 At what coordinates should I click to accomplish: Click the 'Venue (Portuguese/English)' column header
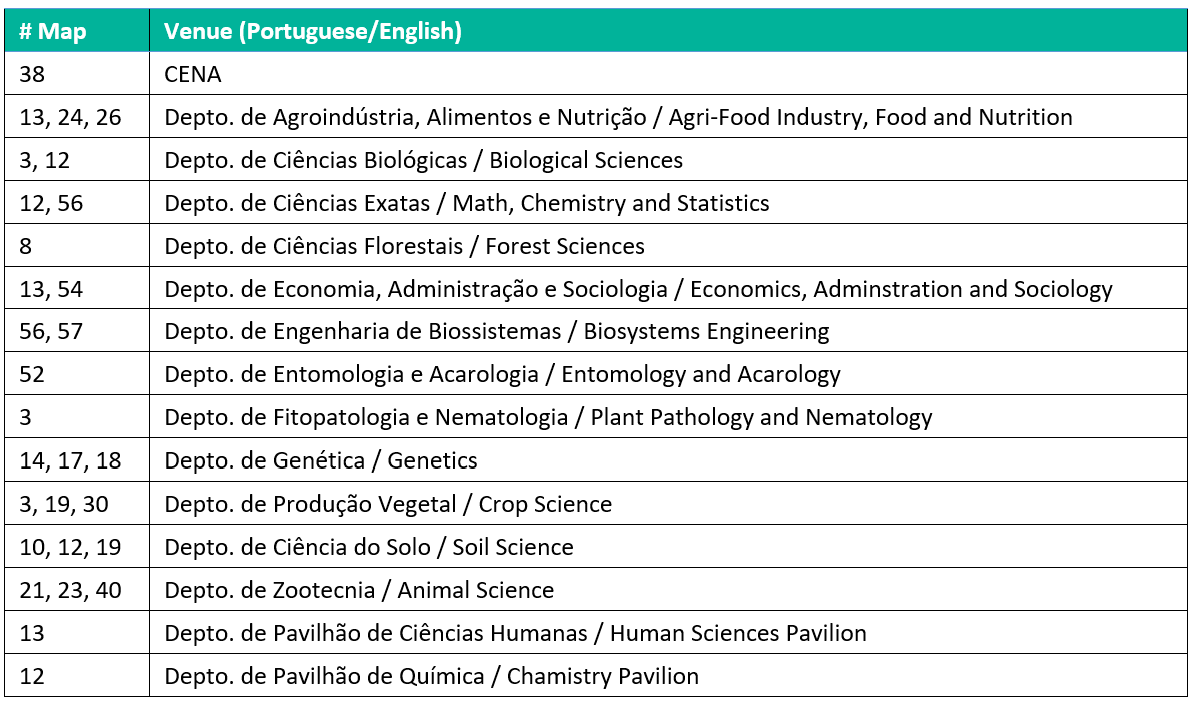313,32
